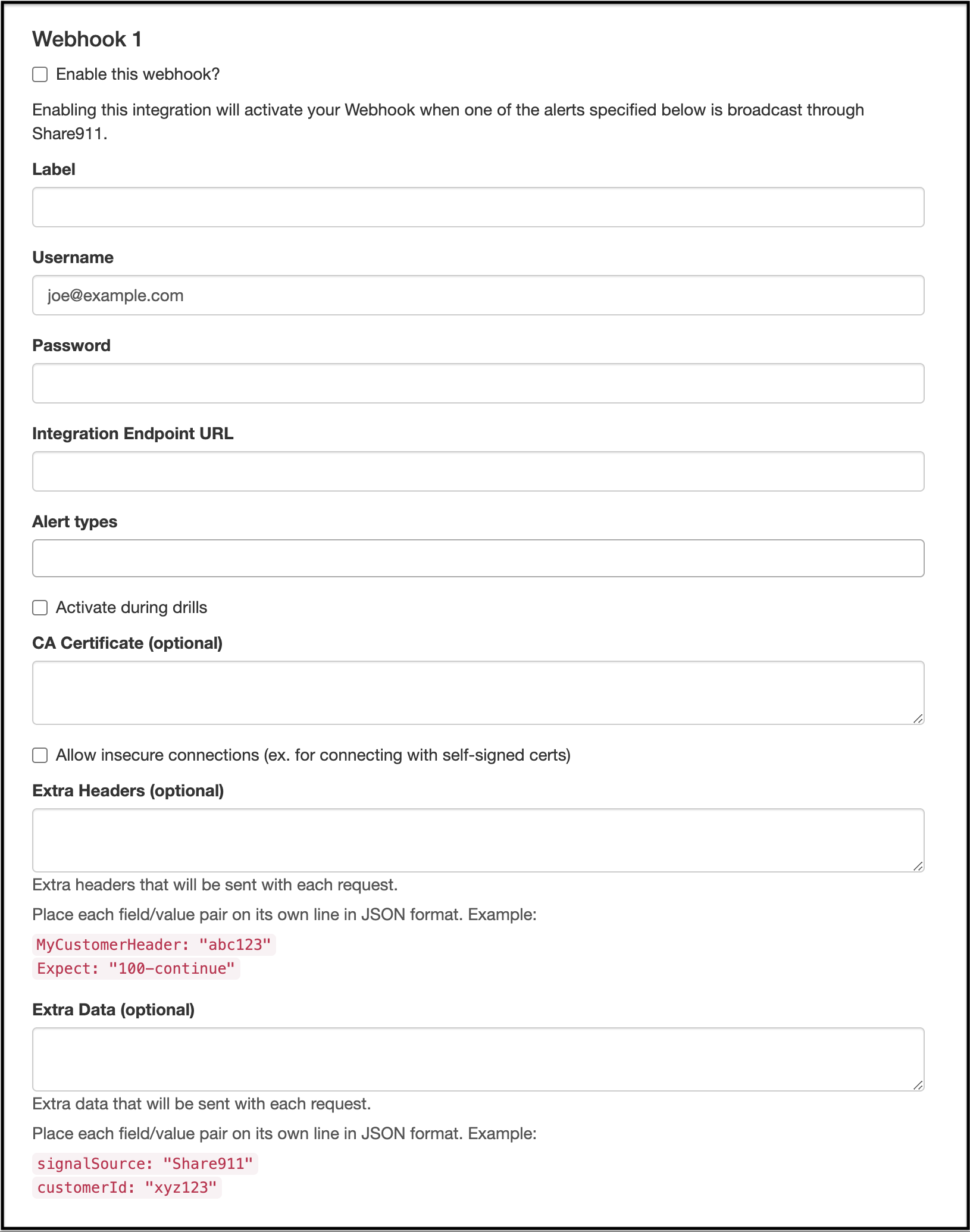Tick 'Allow insecure connections' checkbox
Viewport: 970px width, 1232px height.
(40, 755)
